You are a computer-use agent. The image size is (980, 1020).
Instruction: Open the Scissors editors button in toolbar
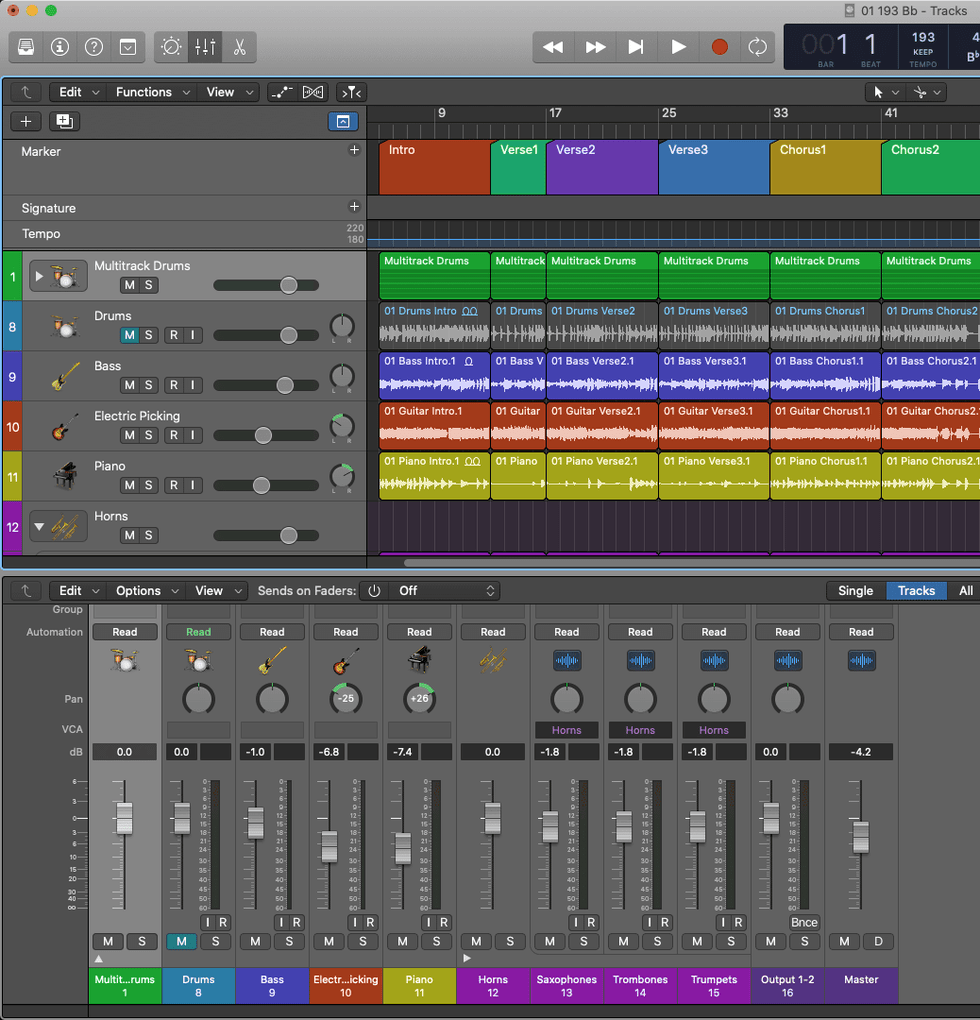[x=239, y=47]
